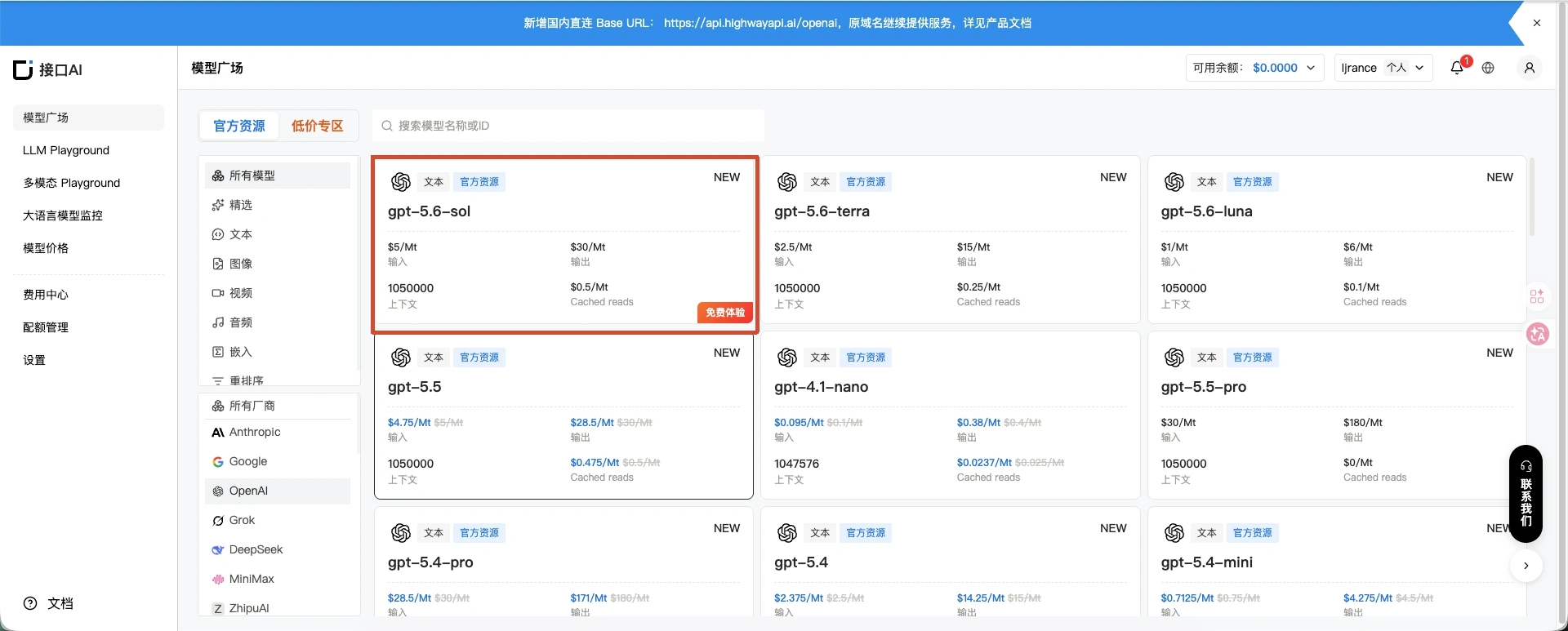Image resolution: width=1568 pixels, height=631 pixels.
Task: Close the top announcement banner
Action: point(1537,23)
